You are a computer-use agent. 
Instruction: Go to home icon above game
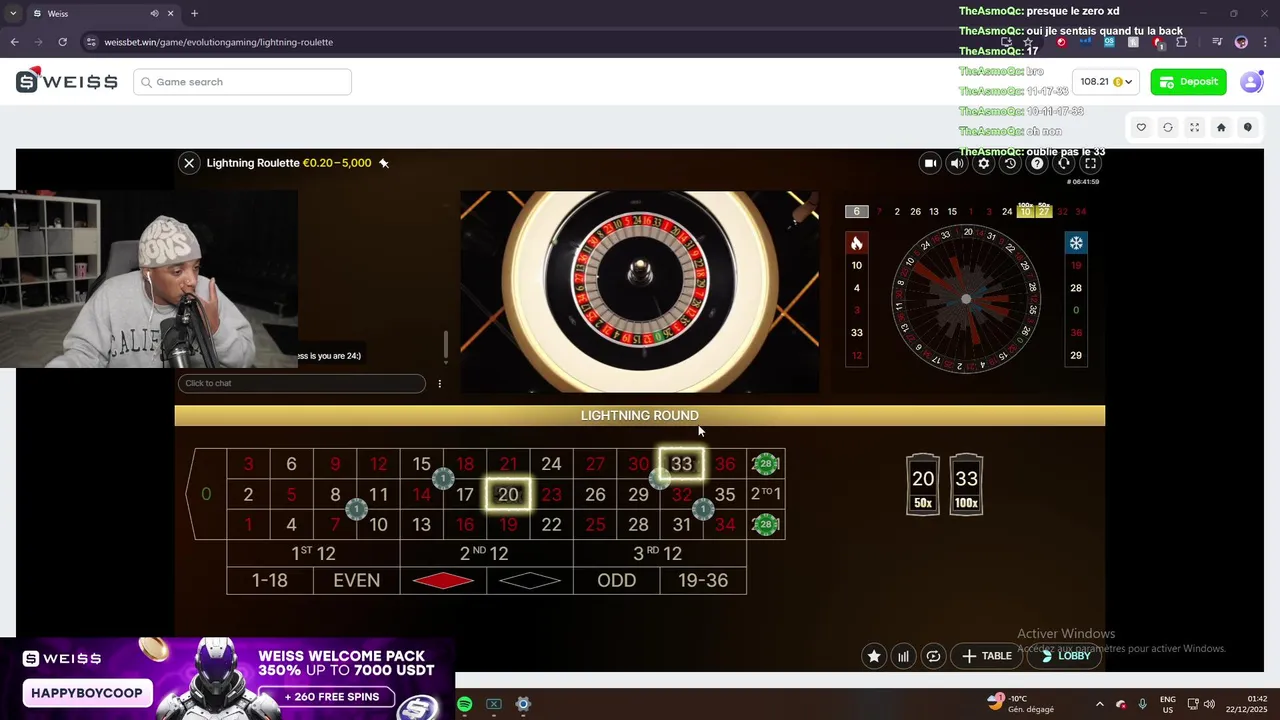[1221, 127]
